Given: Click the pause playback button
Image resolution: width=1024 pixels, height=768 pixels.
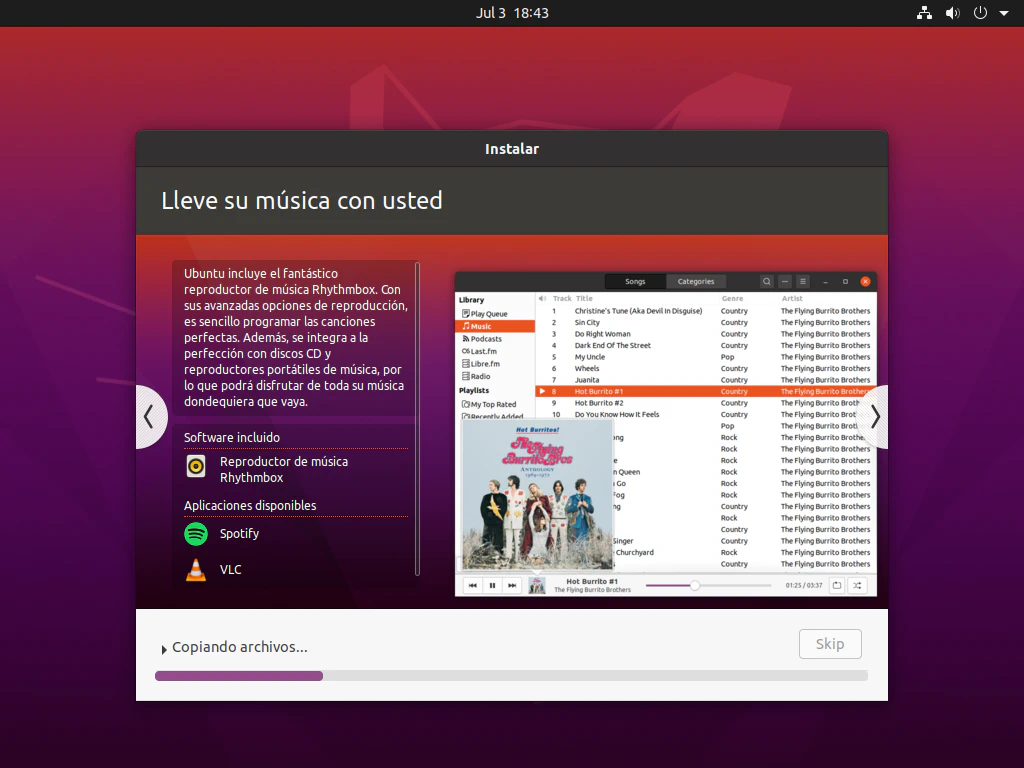Looking at the screenshot, I should click(492, 586).
